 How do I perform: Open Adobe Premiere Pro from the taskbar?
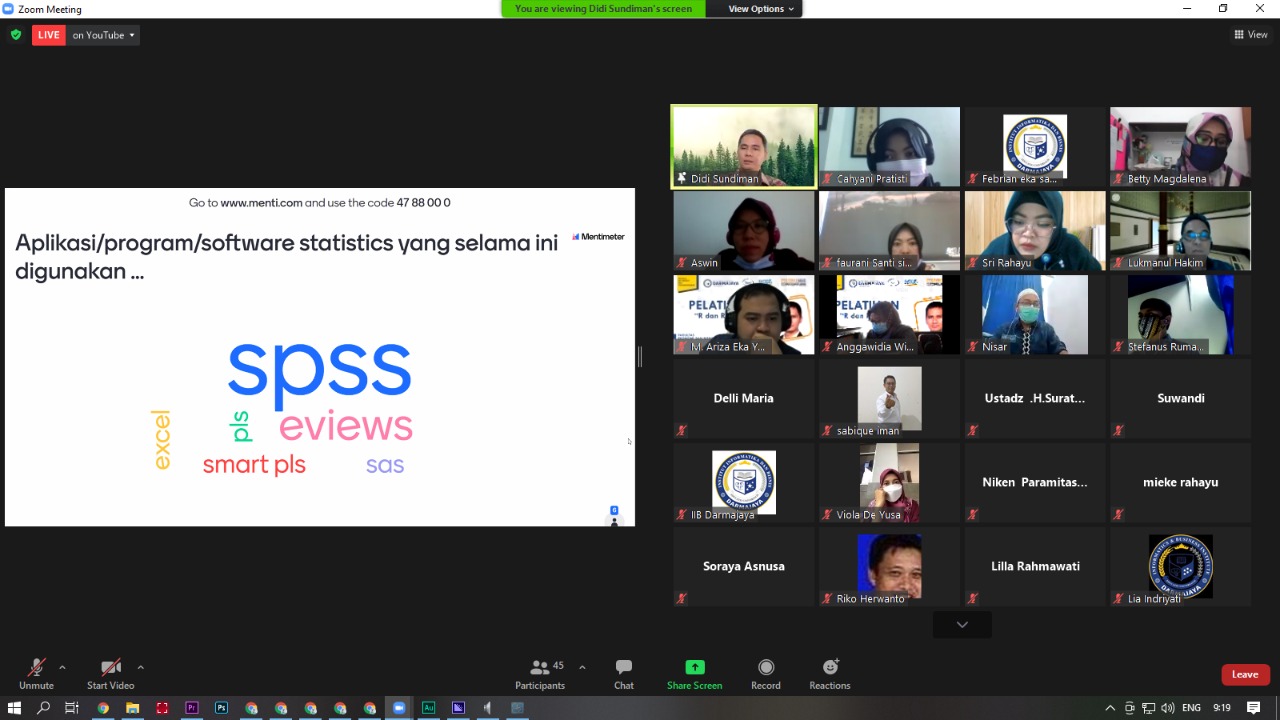point(191,708)
